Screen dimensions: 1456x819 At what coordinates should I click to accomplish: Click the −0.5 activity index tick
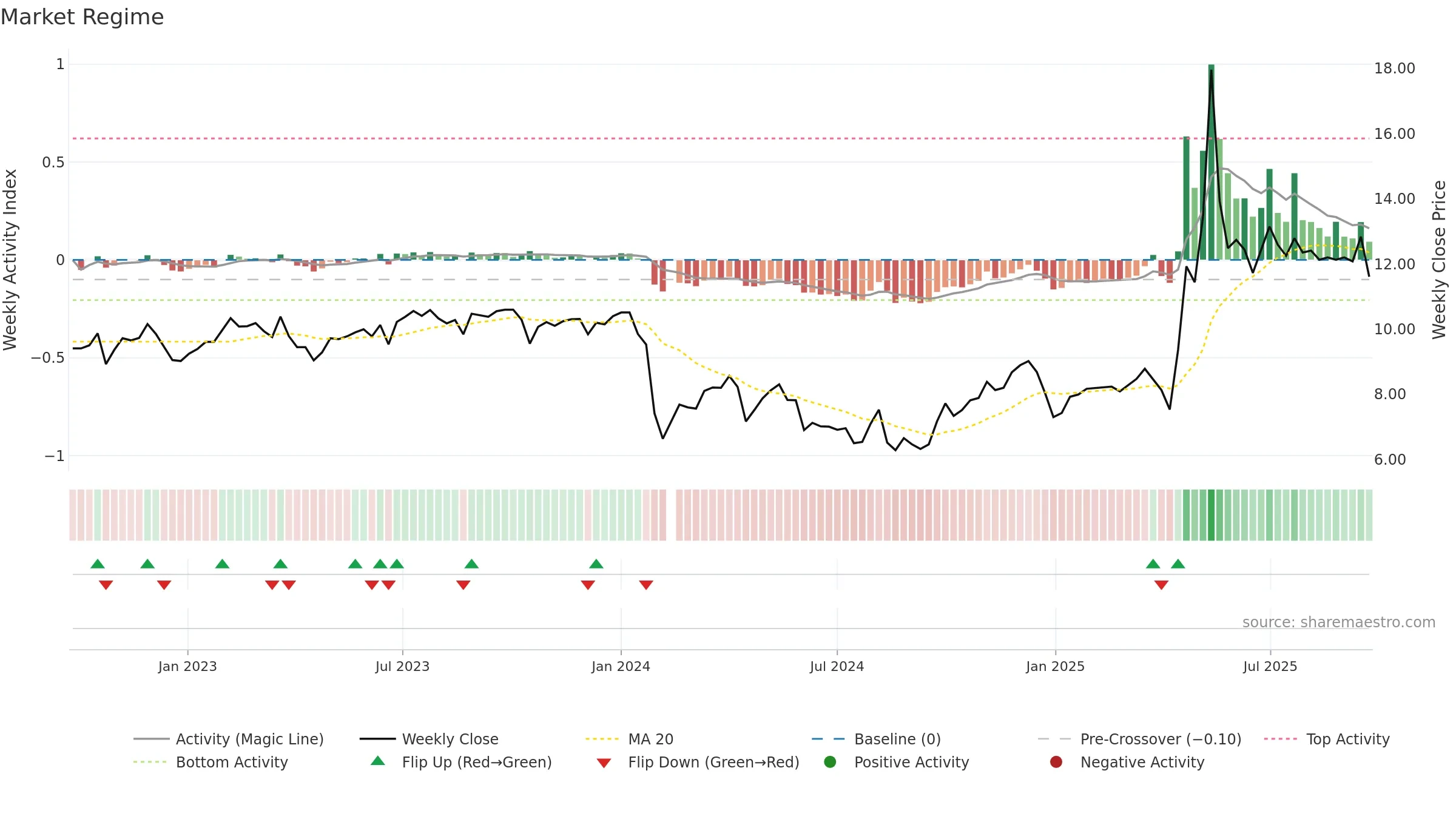click(x=47, y=357)
